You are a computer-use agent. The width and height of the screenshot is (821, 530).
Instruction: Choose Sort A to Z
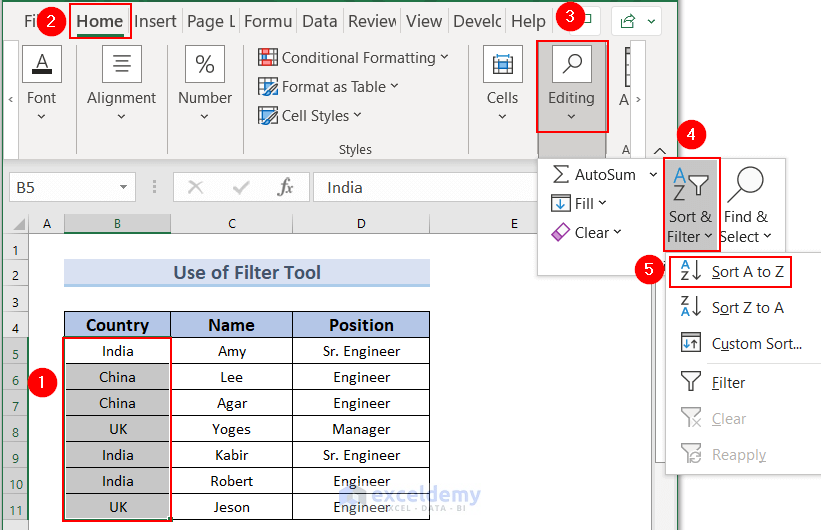pyautogui.click(x=746, y=271)
